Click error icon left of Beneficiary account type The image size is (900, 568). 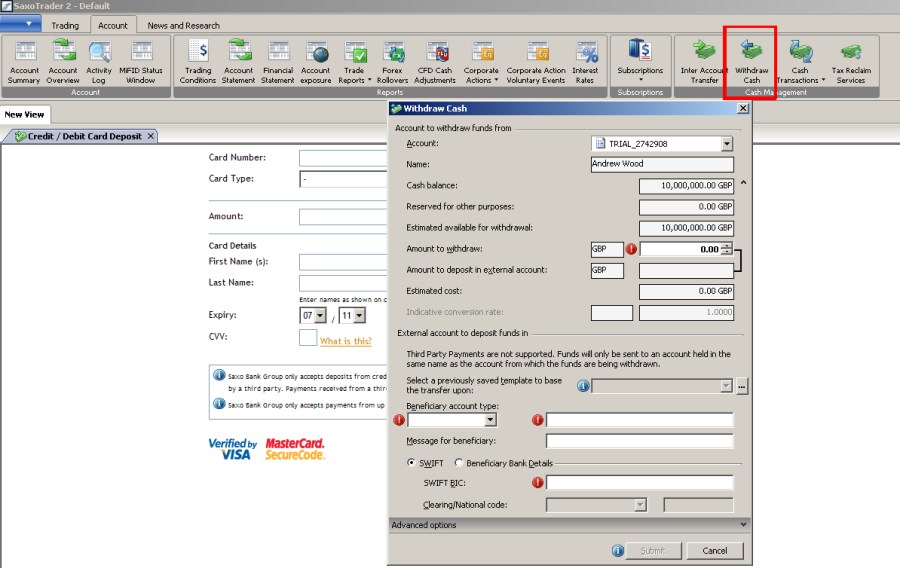pos(399,420)
